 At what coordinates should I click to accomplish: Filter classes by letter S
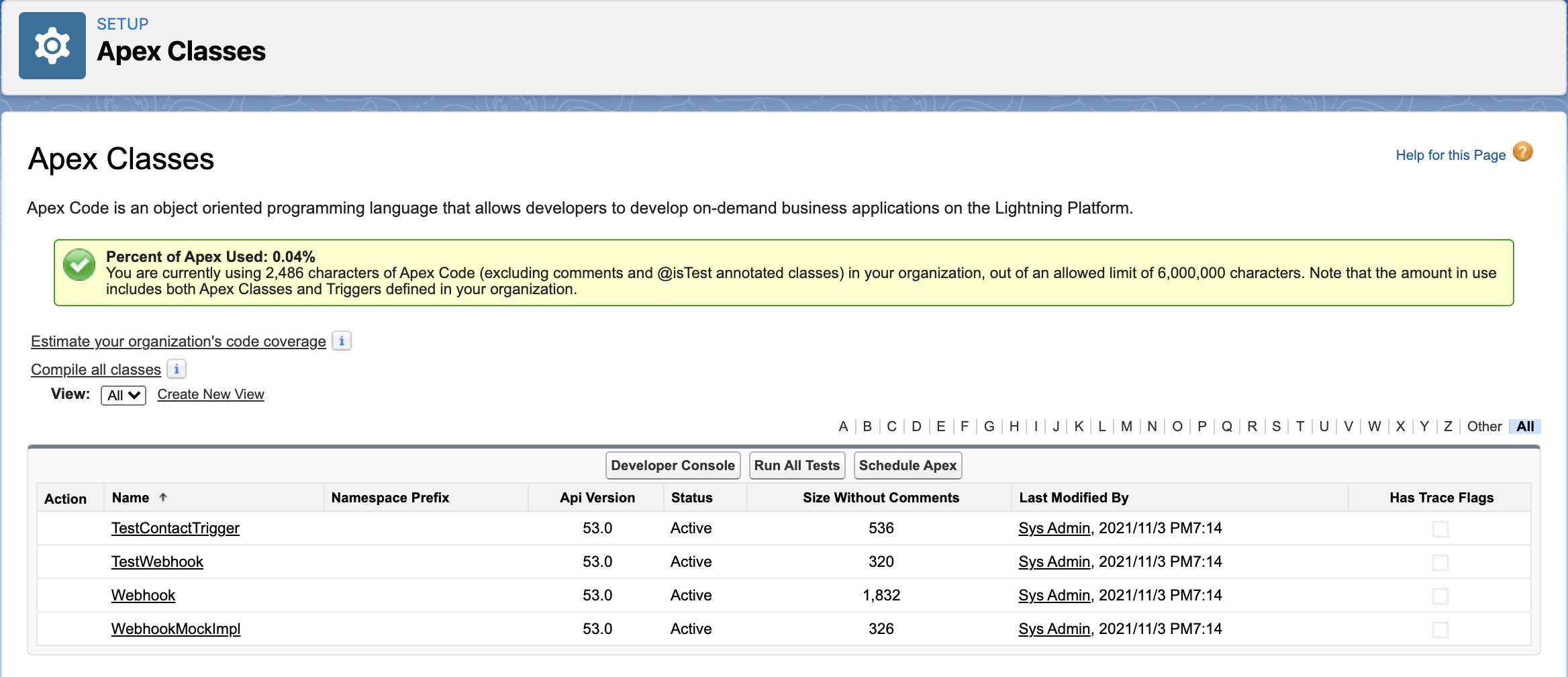[x=1276, y=426]
